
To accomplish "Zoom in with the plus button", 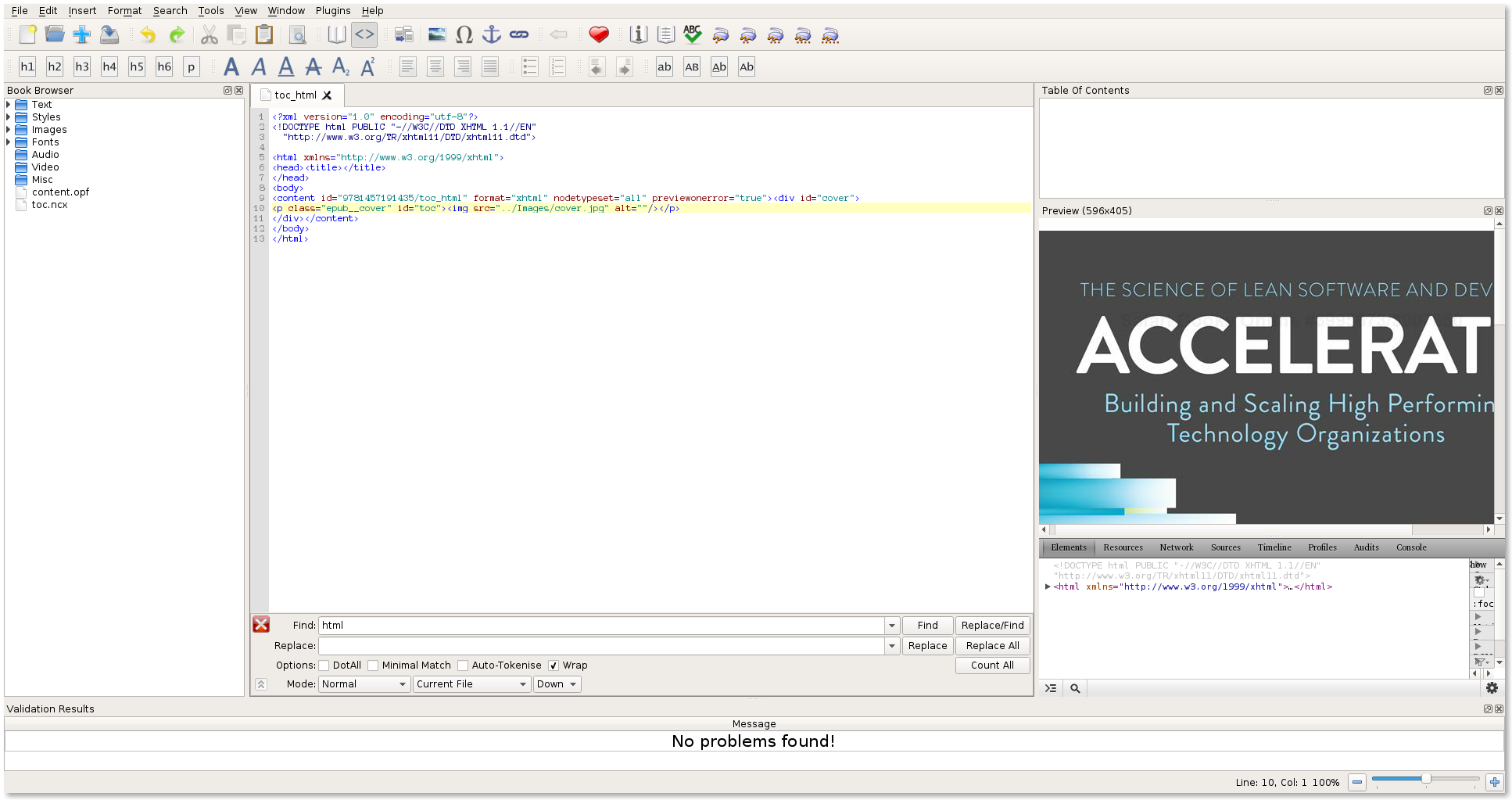I will tap(1494, 782).
